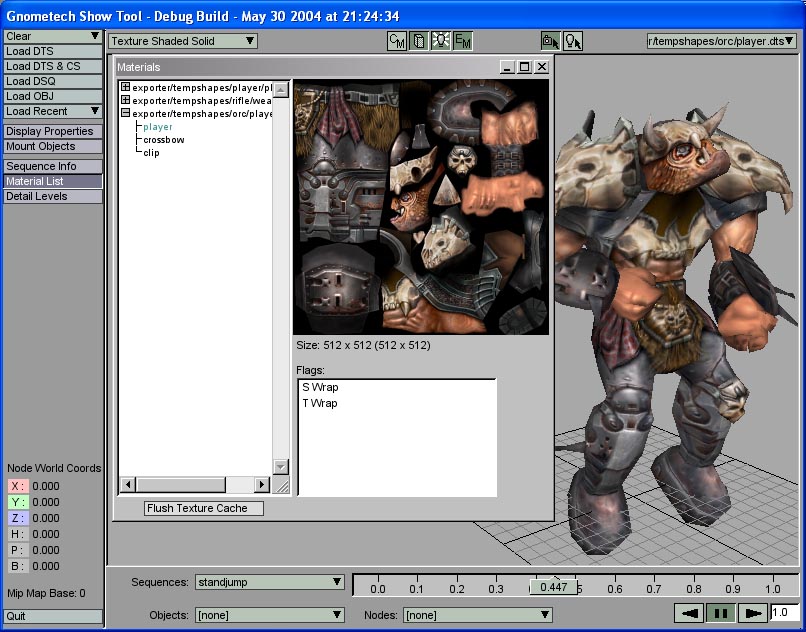This screenshot has height=632, width=806.
Task: Click the 0.447 timeline slider thumb
Action: 554,587
